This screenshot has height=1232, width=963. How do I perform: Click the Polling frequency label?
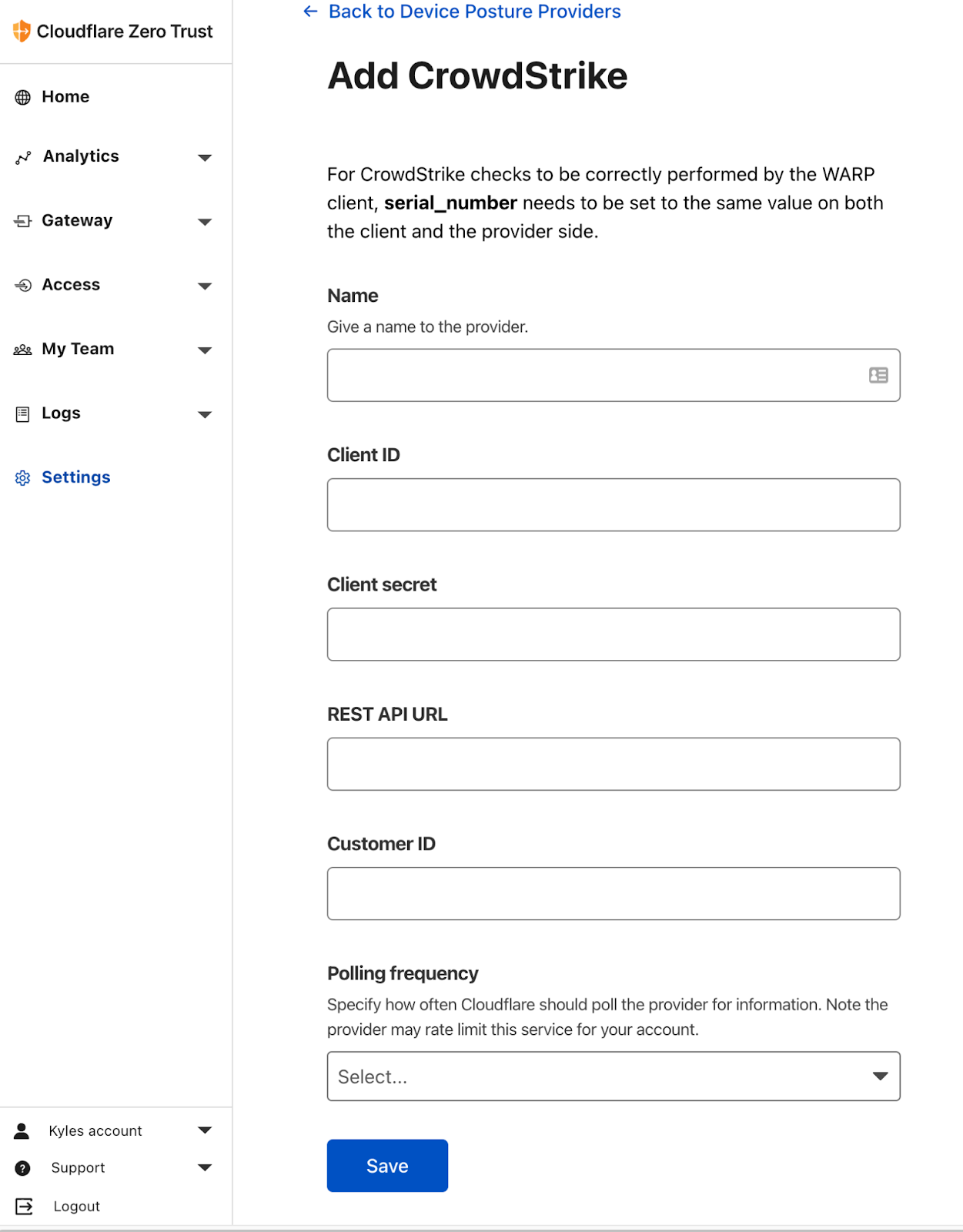pos(403,973)
